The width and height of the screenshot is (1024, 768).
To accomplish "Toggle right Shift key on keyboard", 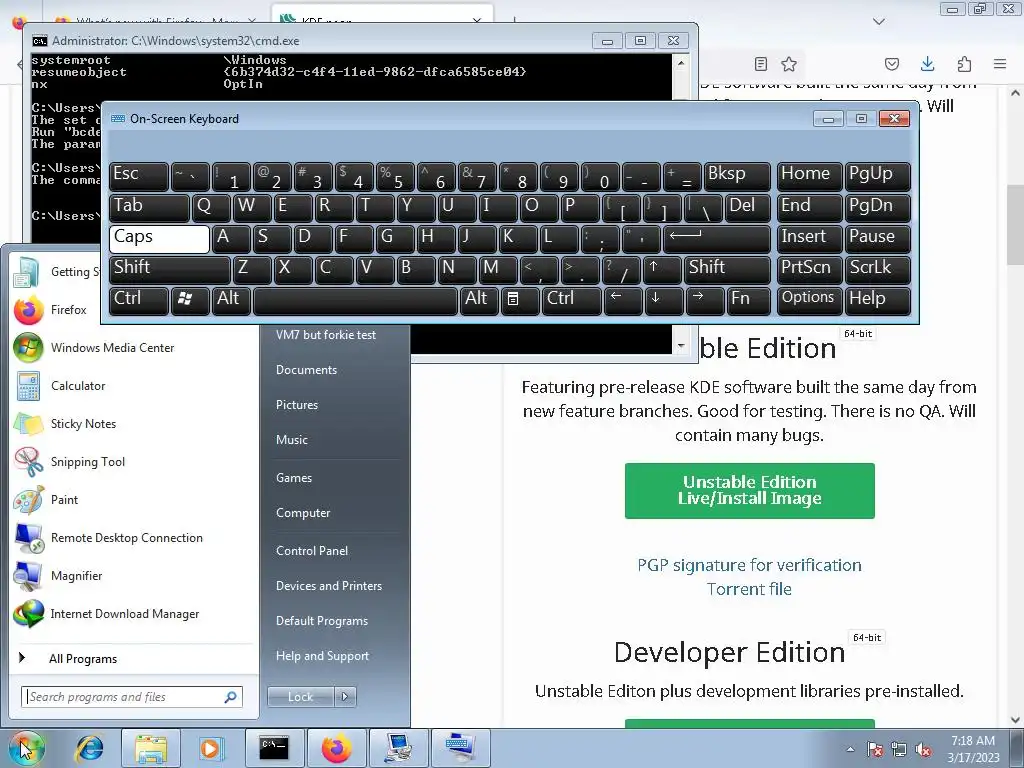I will click(x=728, y=269).
